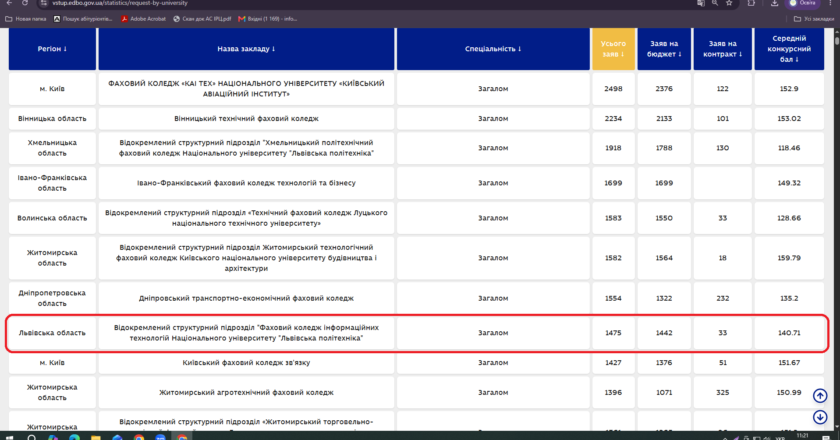
Task: Click total applications value 2498
Action: click(613, 88)
